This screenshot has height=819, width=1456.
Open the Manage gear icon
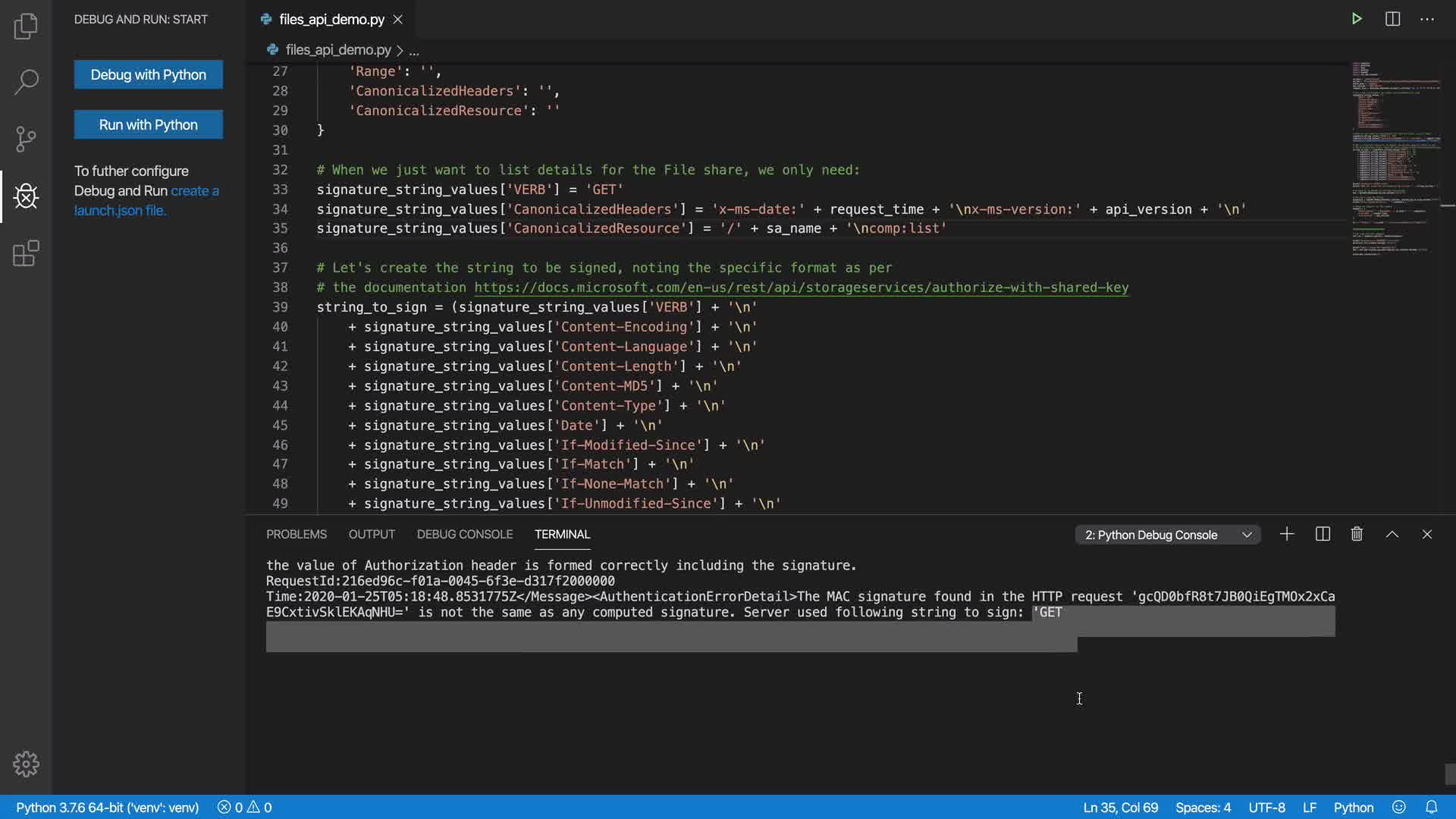click(x=26, y=764)
